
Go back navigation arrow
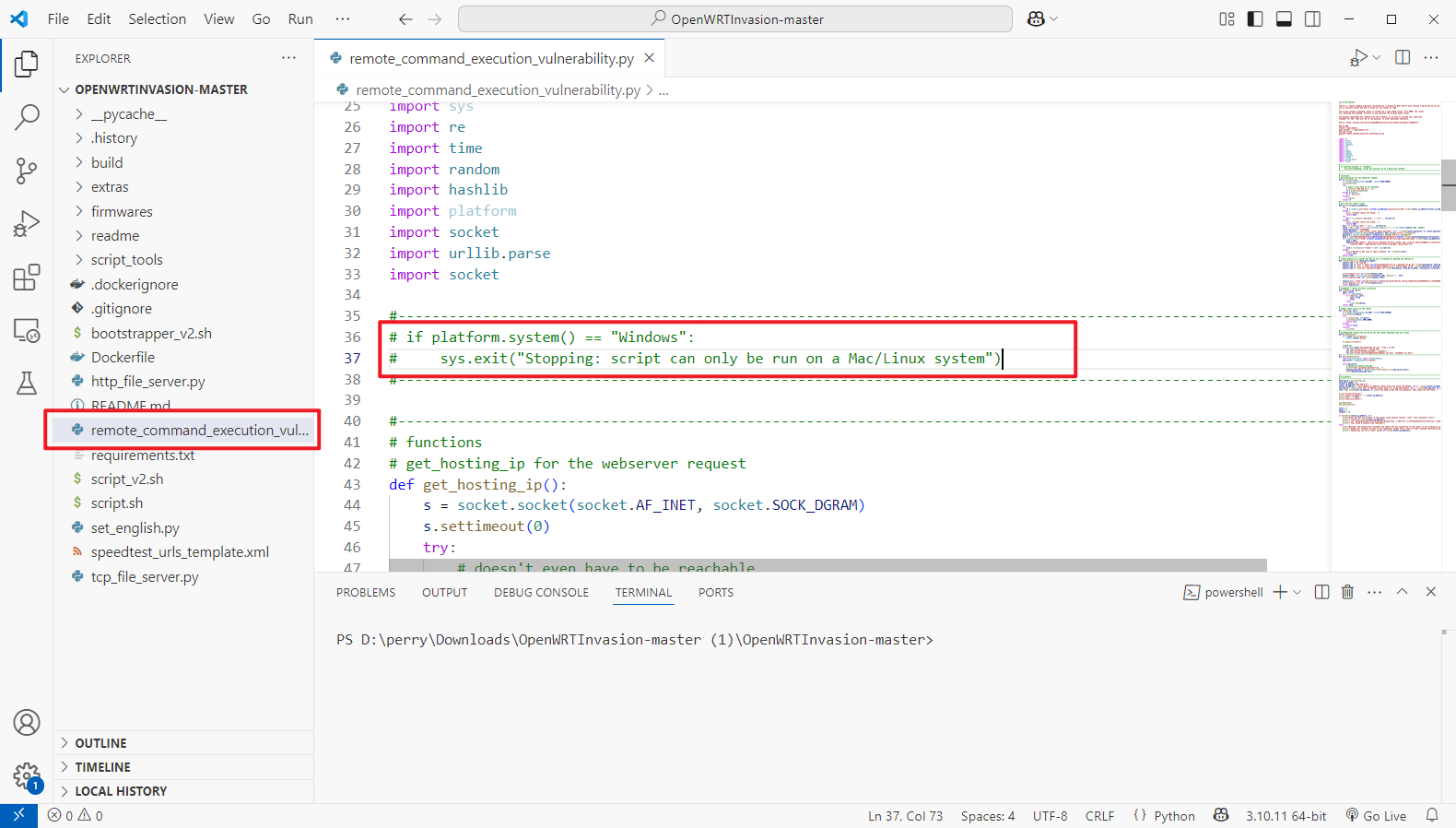coord(405,18)
